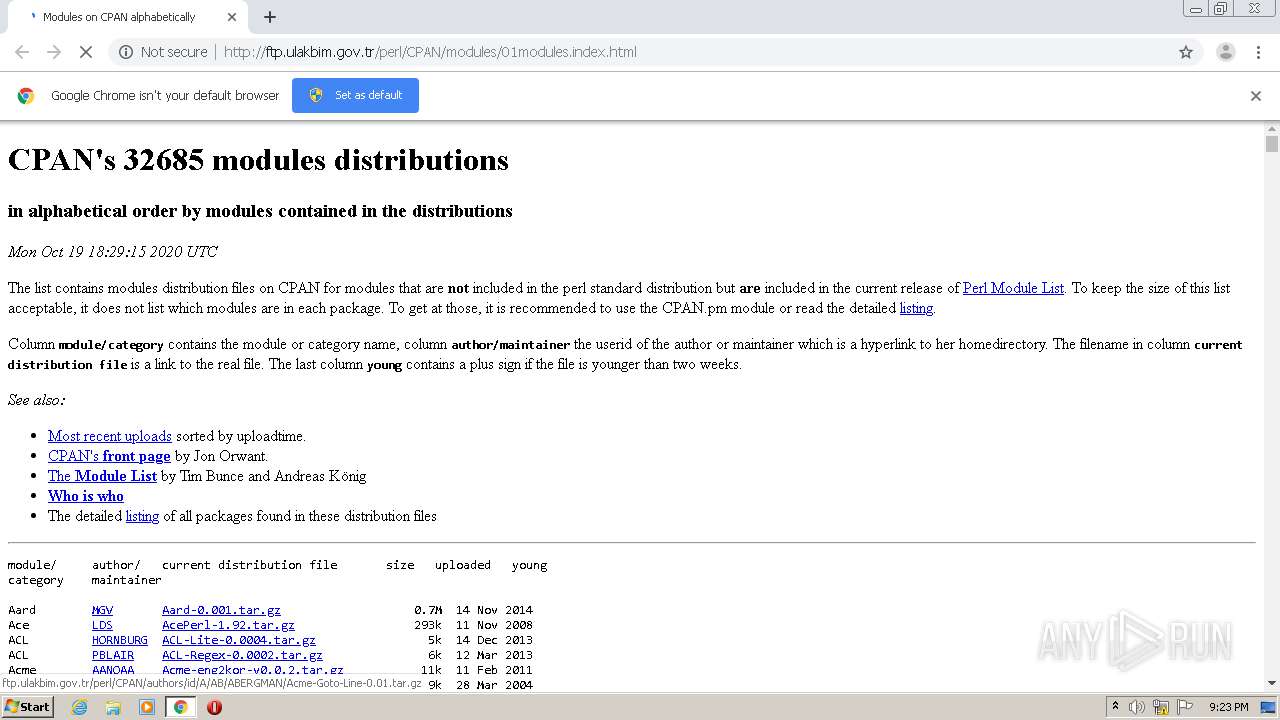Download Acme-eng2kor-v0.0.2.tar.gz
This screenshot has width=1280, height=720.
click(x=253, y=670)
